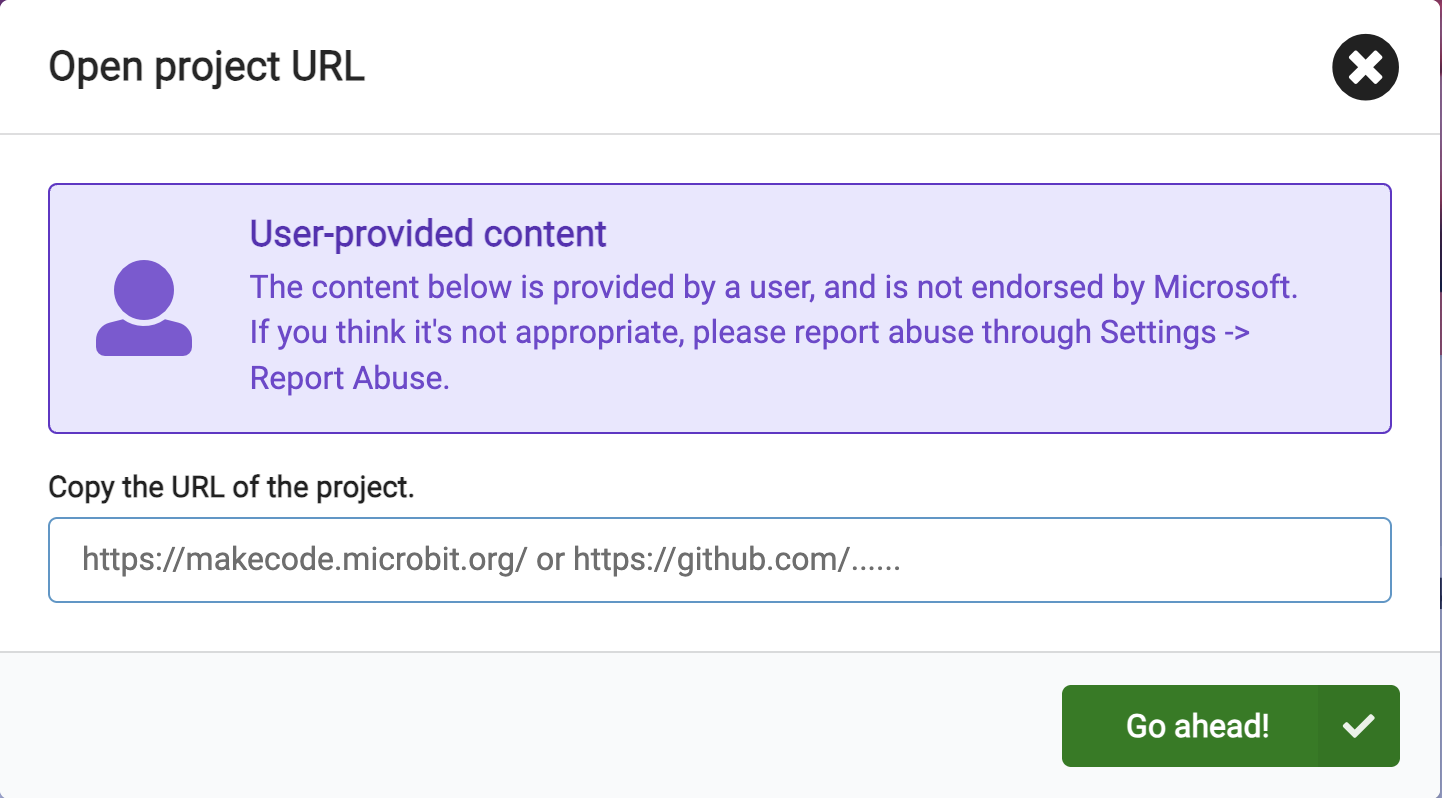
Task: Click the Go ahead! label text
Action: tap(1198, 726)
